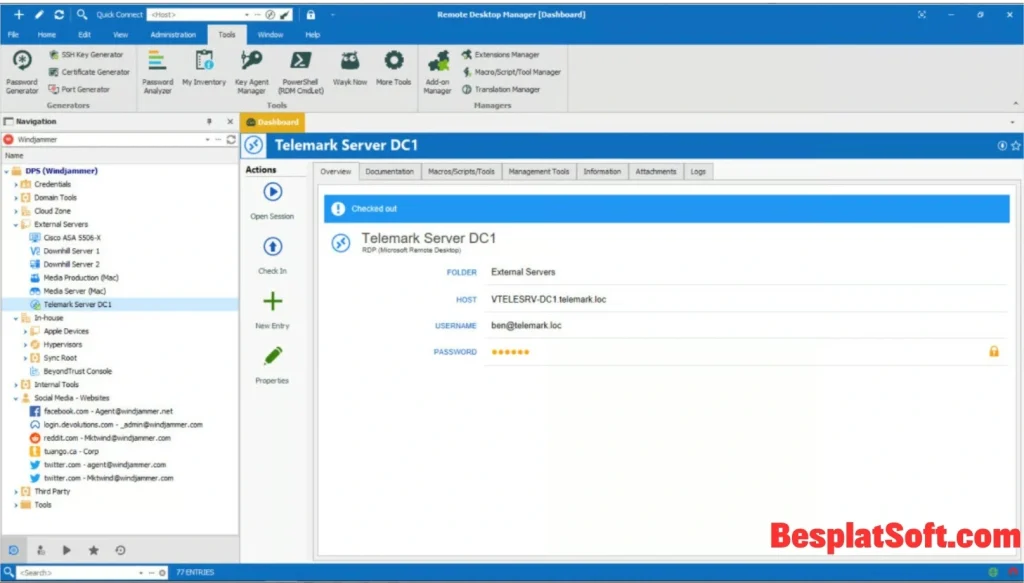1024x583 pixels.
Task: Pin the Navigation panel
Action: click(x=209, y=120)
